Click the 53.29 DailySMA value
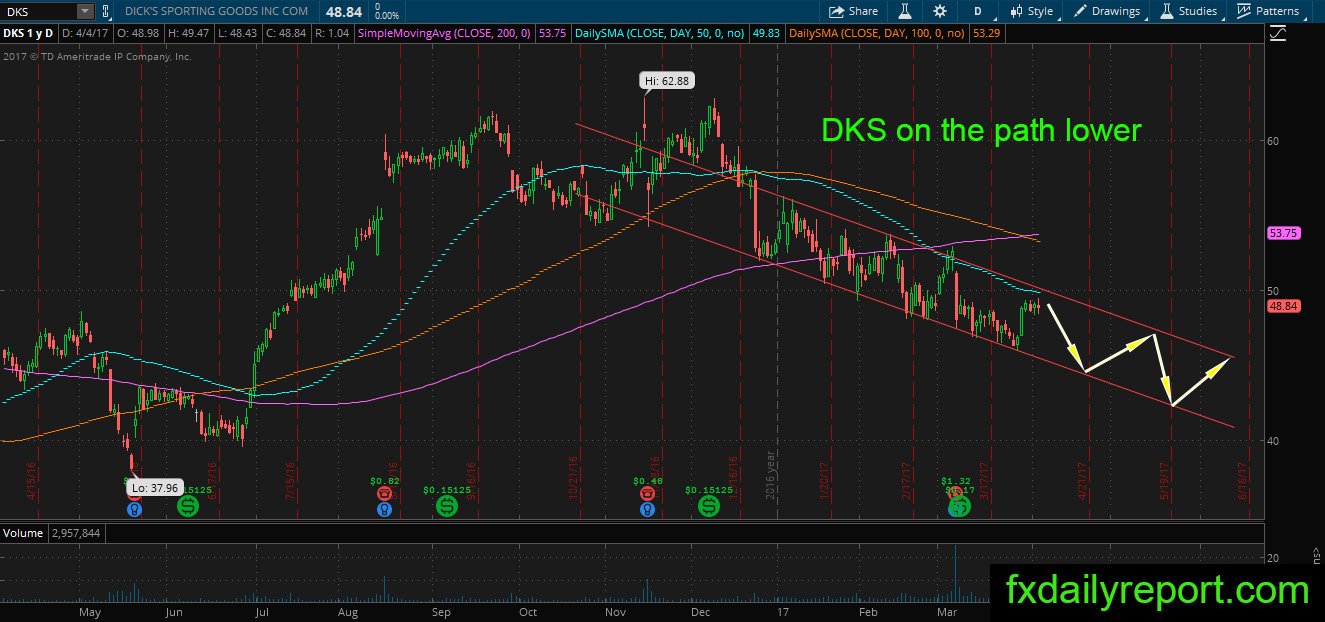1325x622 pixels. click(986, 33)
